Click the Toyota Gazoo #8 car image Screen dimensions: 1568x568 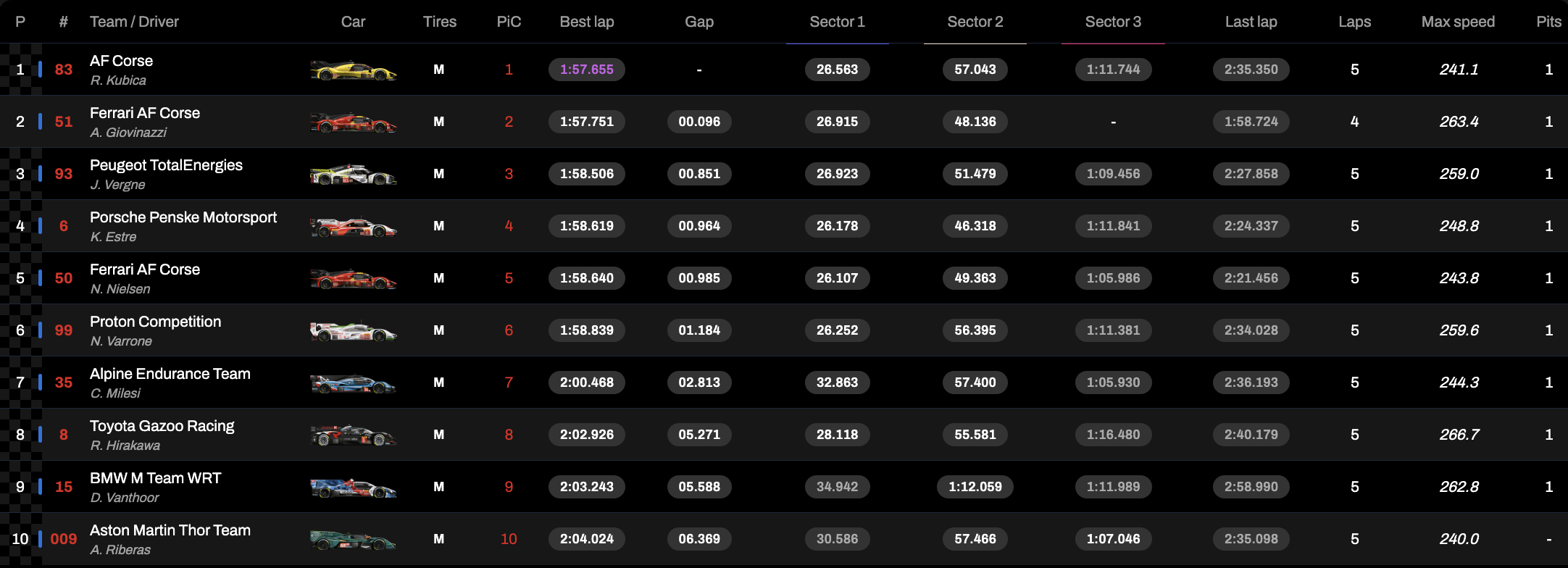354,435
